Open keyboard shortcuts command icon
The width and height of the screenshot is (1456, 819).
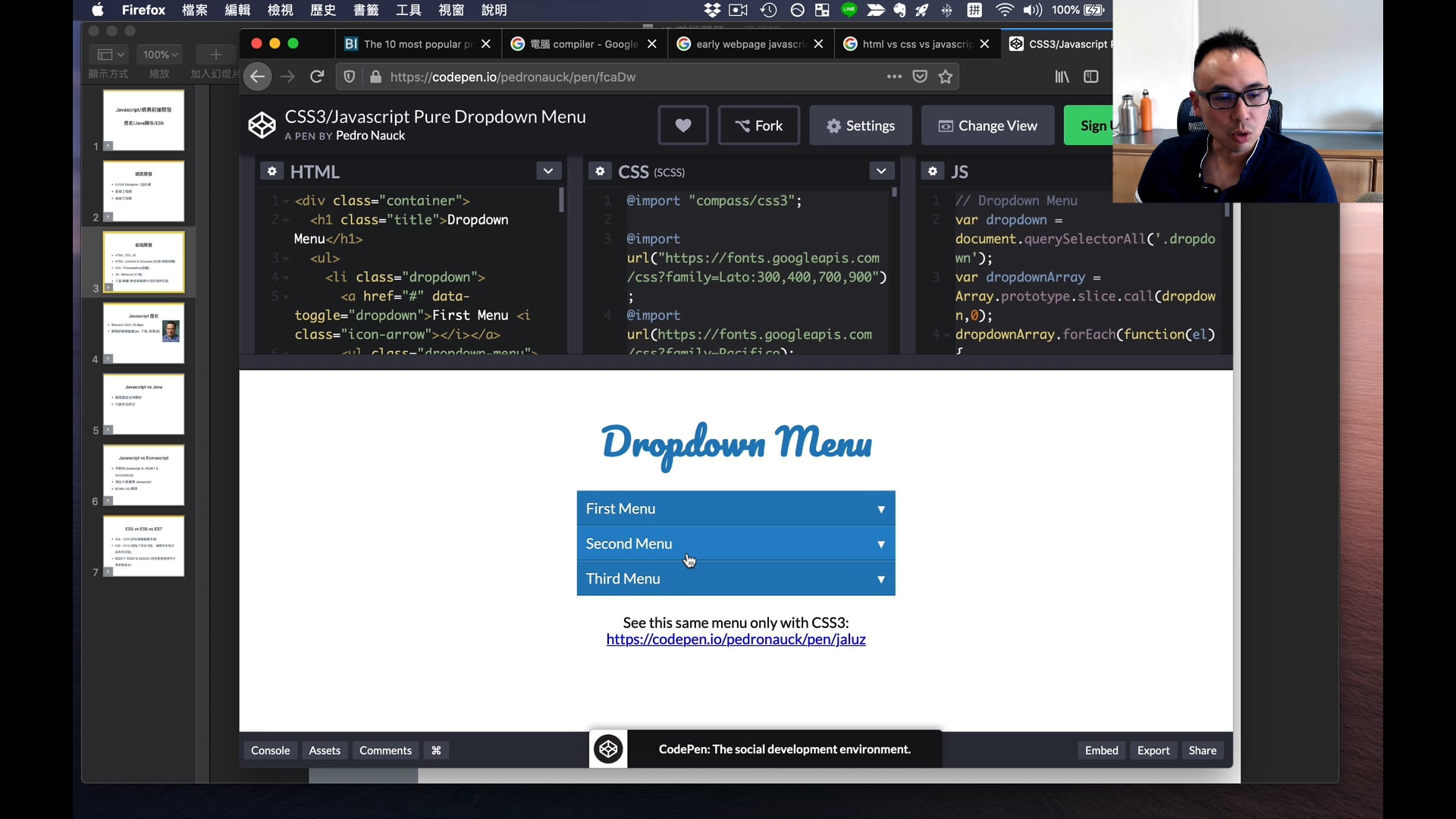click(436, 751)
